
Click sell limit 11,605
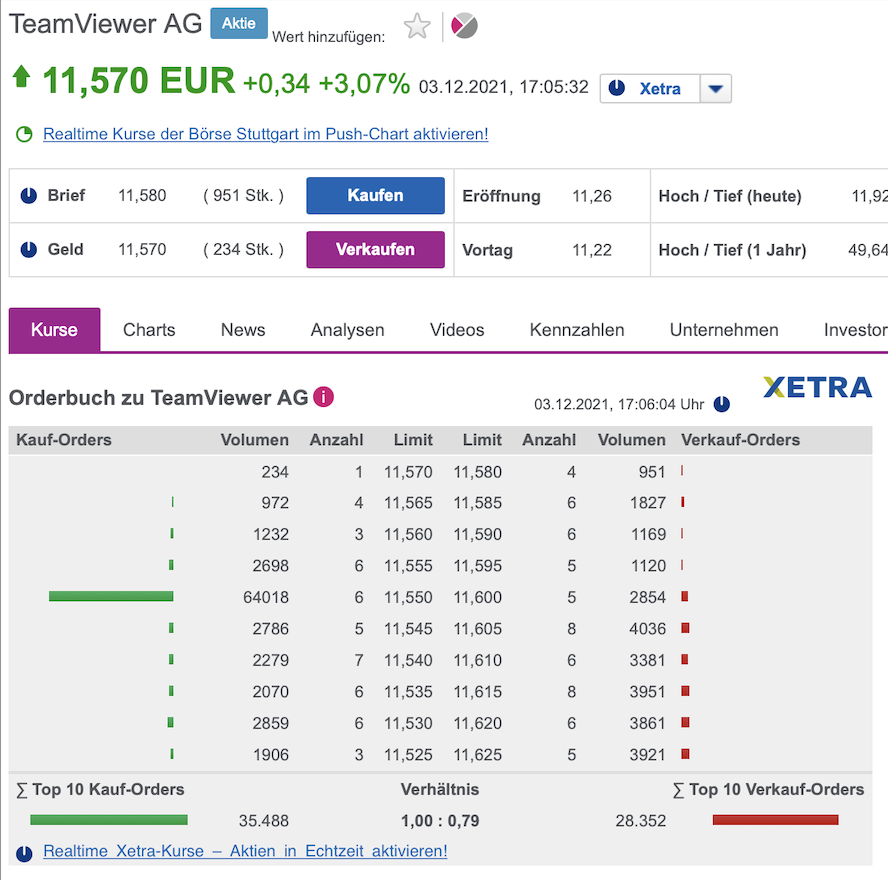point(477,629)
